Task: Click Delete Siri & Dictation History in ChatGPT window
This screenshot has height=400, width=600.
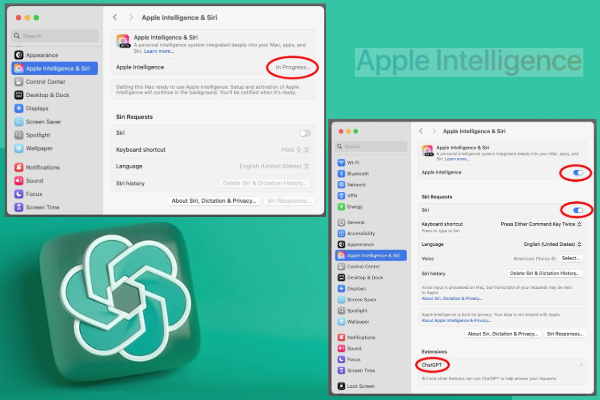Action: (x=545, y=273)
